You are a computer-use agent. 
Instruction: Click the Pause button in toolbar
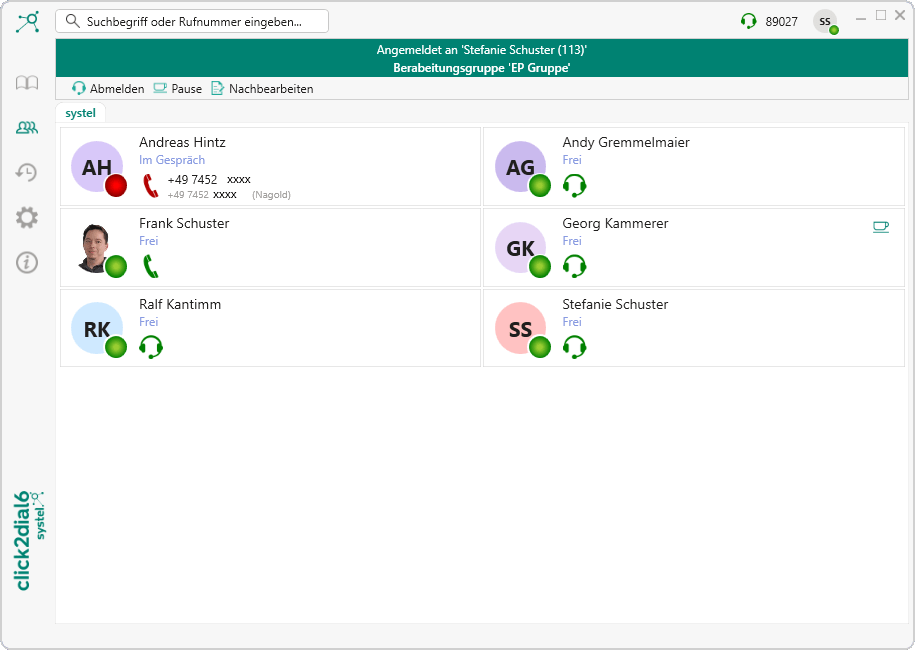click(177, 89)
